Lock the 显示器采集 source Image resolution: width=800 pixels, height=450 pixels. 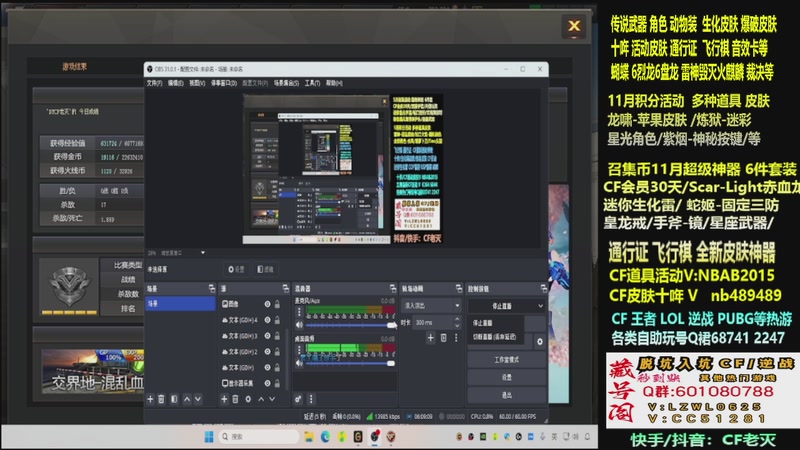coord(278,383)
